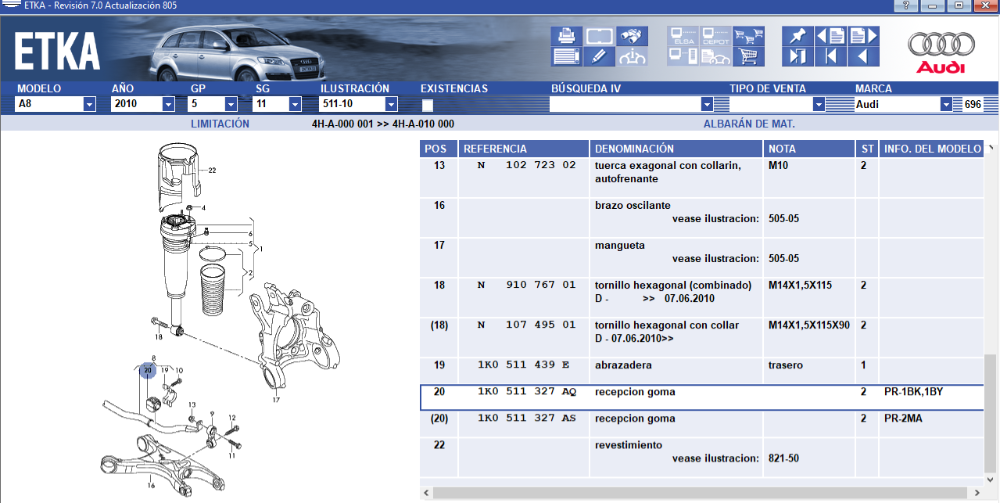The height and width of the screenshot is (503, 1000).
Task: Expand the Modelo dropdown showing A8
Action: 89,104
